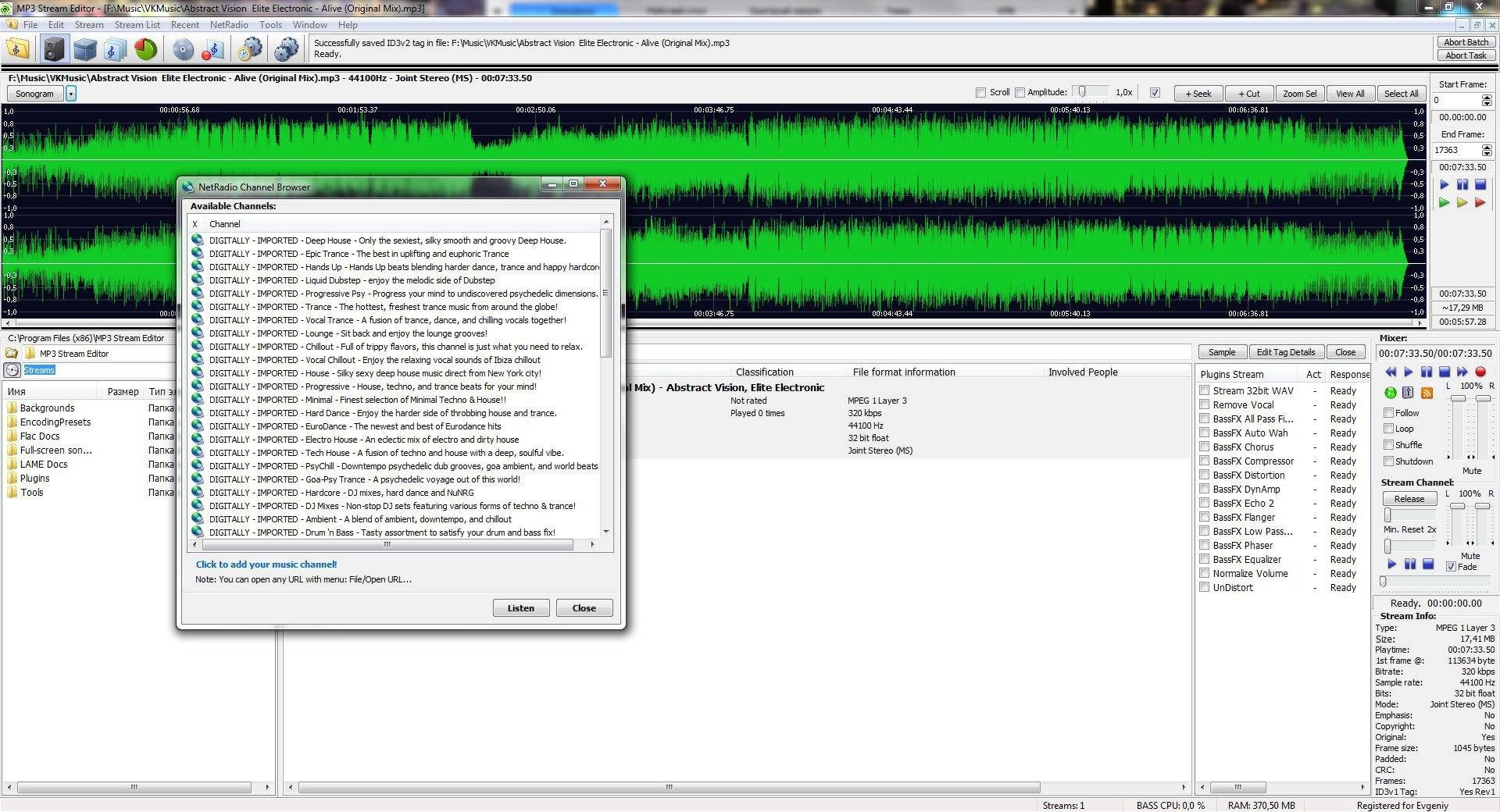The image size is (1500, 812).
Task: Click the green play arrow under End Frame
Action: coord(1444,203)
